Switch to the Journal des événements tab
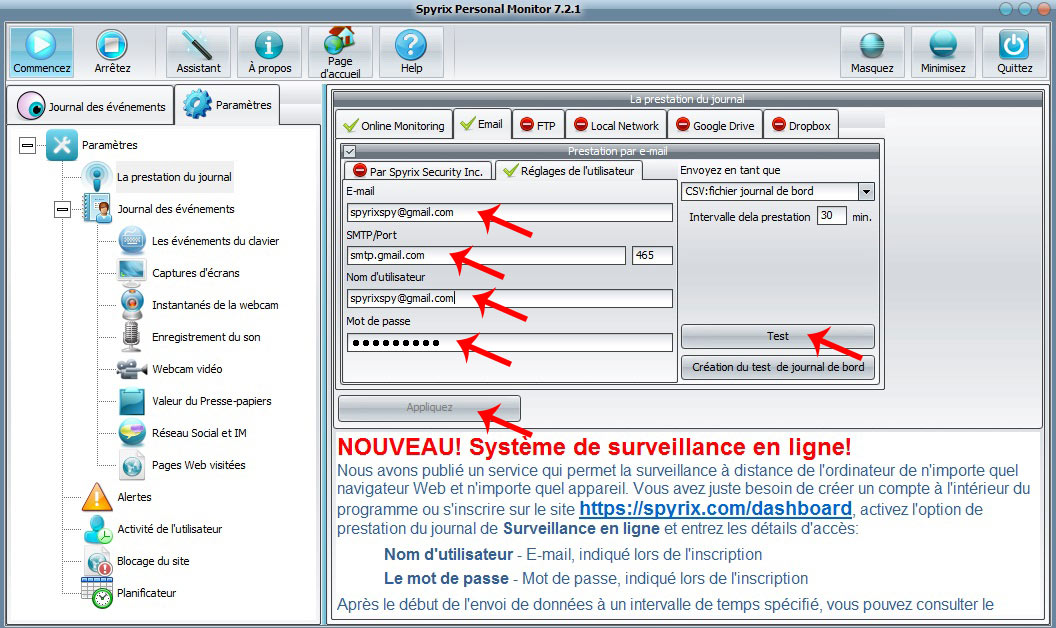1056x628 pixels. pos(92,106)
